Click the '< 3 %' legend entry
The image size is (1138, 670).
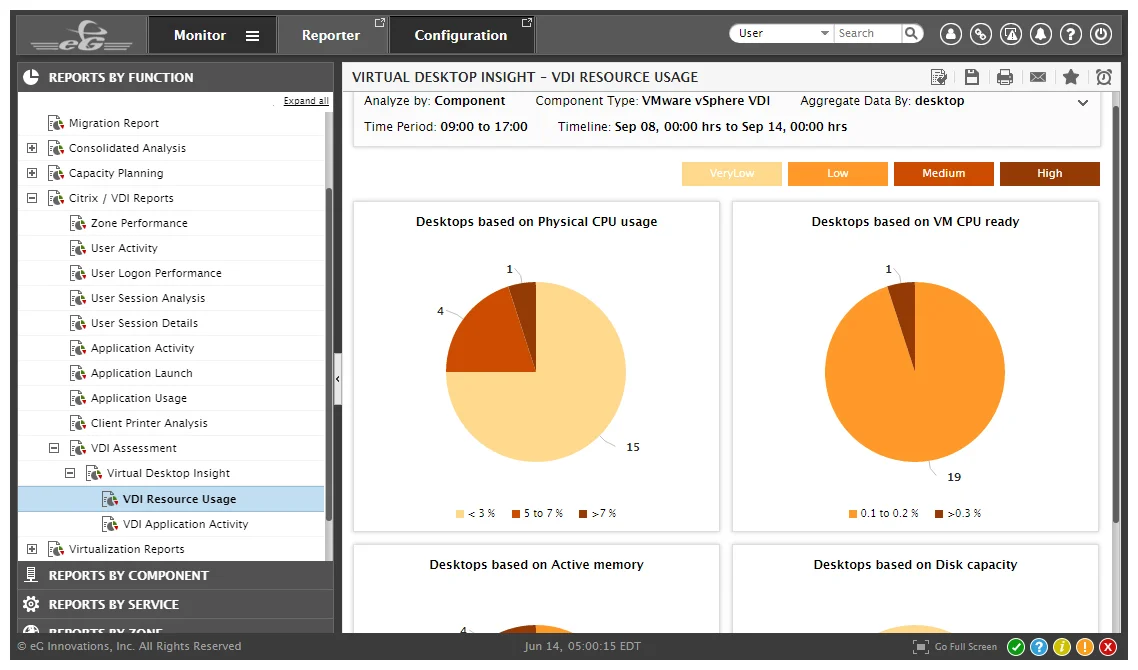[x=475, y=513]
